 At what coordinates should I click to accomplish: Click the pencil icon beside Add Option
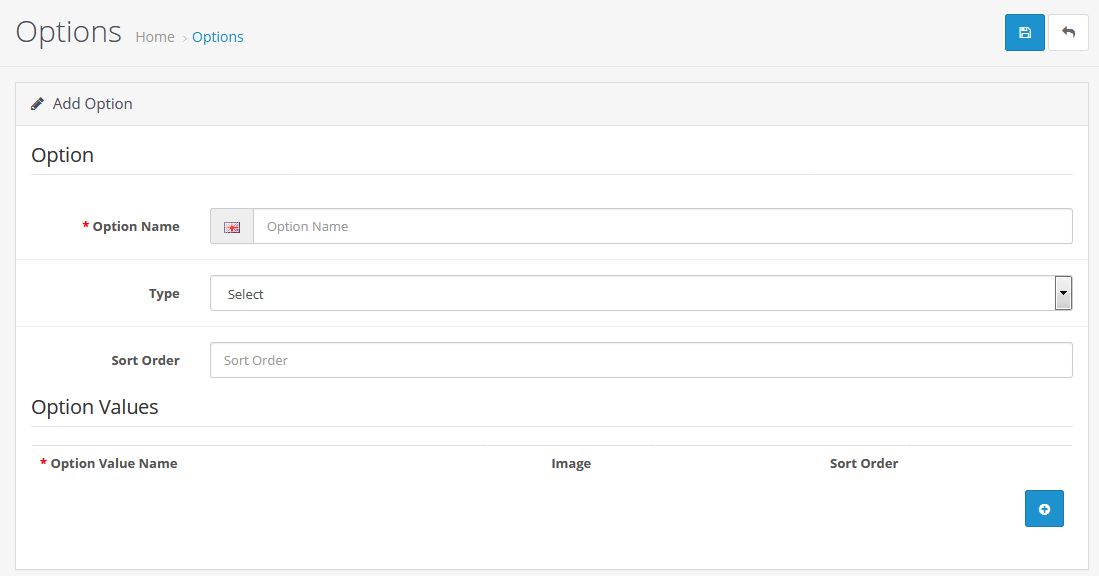coord(37,104)
